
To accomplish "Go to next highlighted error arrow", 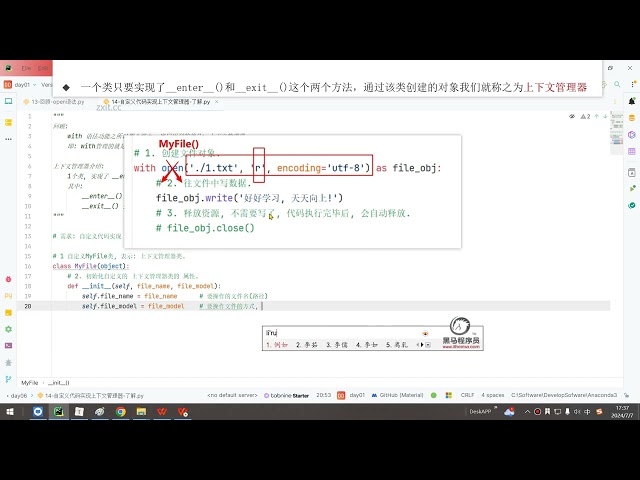I will 605,117.
